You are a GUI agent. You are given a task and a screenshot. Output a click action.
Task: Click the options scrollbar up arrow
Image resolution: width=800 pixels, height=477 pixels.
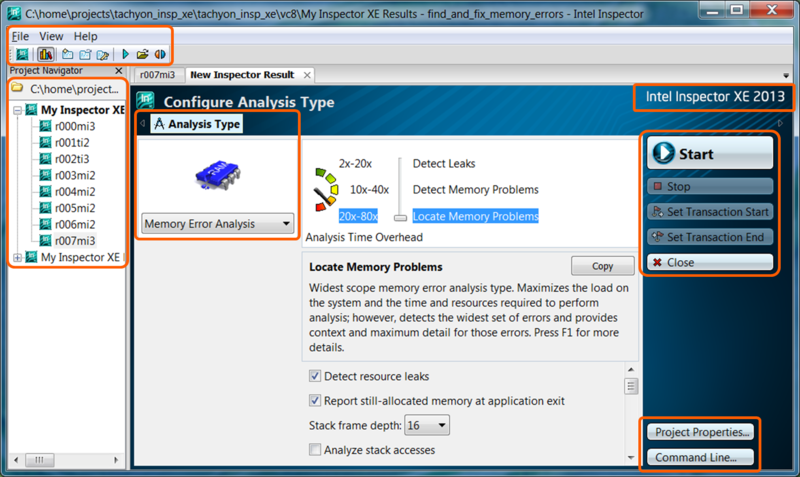(631, 369)
